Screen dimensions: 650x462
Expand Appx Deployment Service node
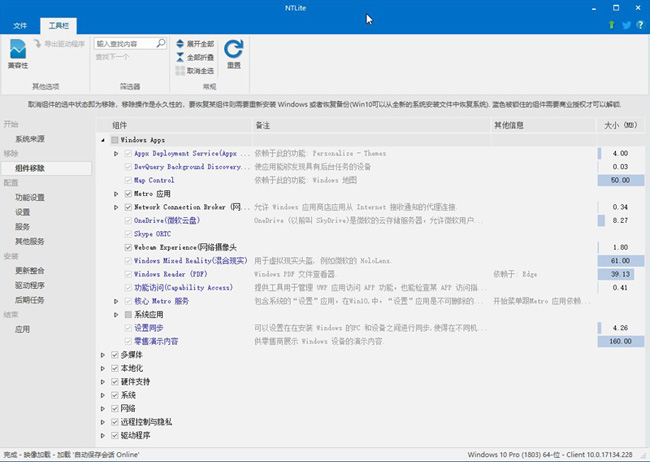click(116, 153)
